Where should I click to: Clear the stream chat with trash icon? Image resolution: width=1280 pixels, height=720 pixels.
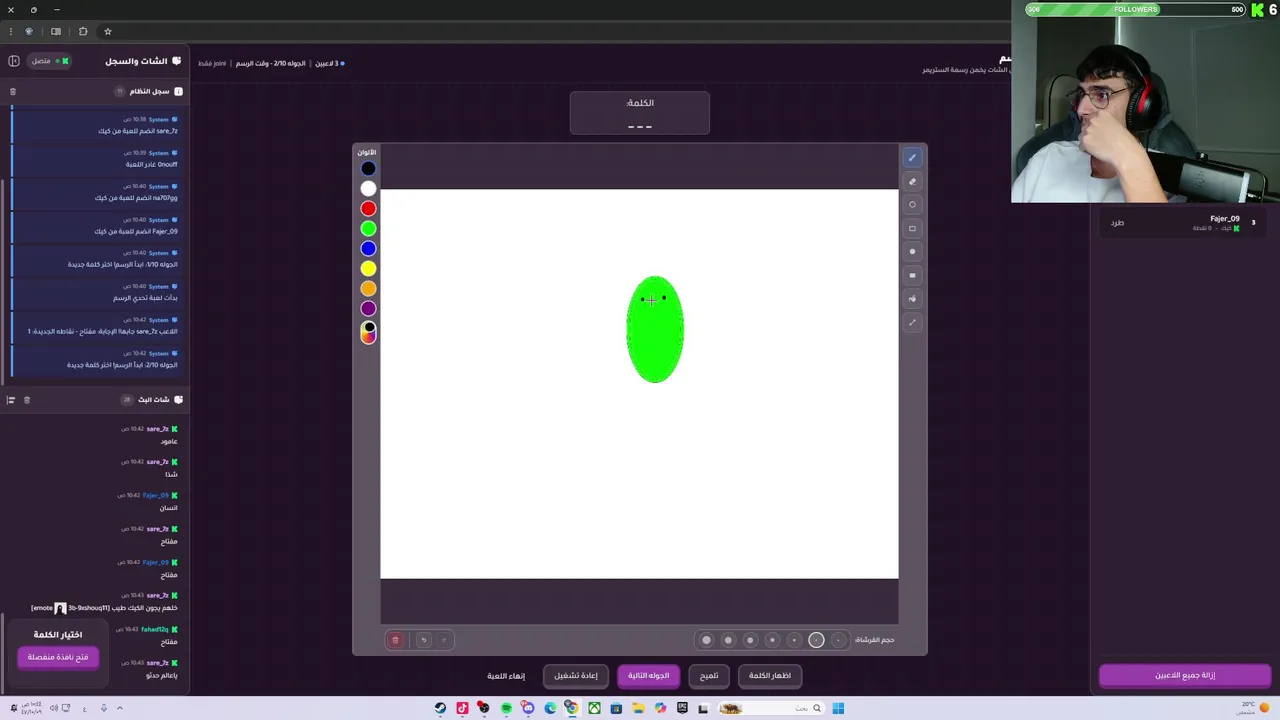(27, 400)
